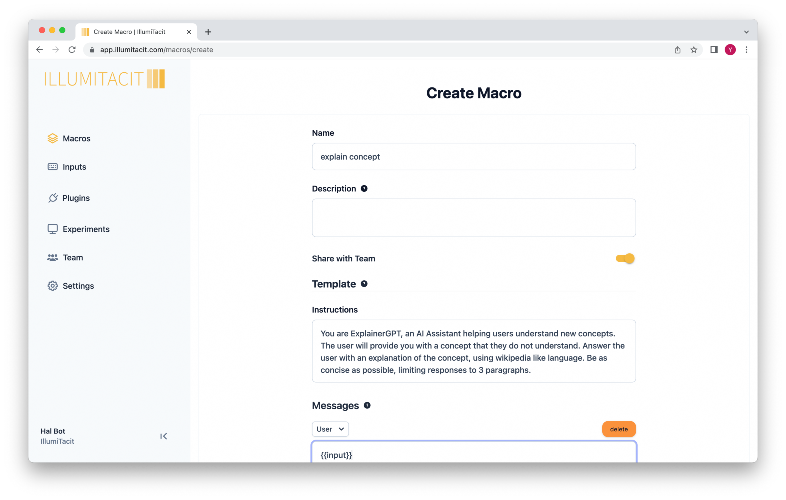786x500 pixels.
Task: Click the share page icon in address bar
Action: click(677, 50)
